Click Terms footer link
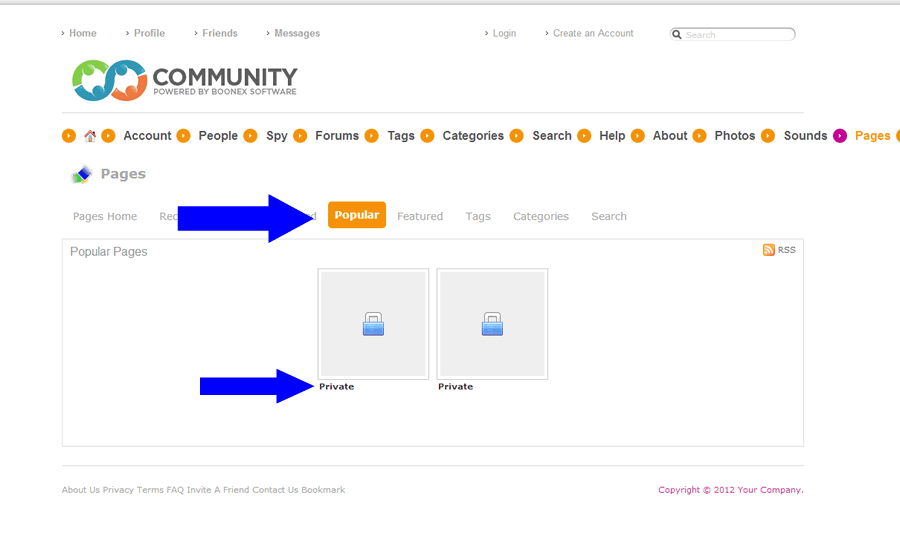This screenshot has width=900, height=536. coord(150,490)
